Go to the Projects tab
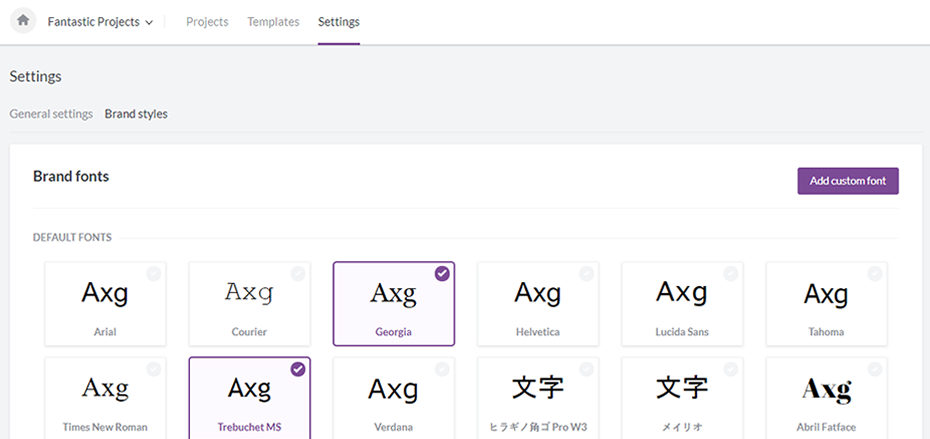Viewport: 930px width, 439px height. (207, 22)
